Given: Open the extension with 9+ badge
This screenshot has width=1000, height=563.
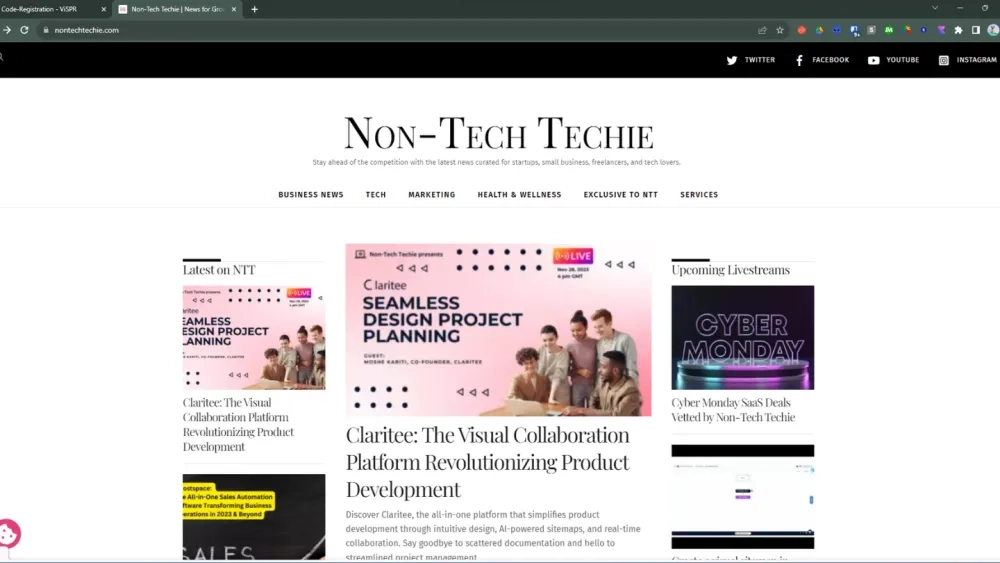Looking at the screenshot, I should 854,30.
